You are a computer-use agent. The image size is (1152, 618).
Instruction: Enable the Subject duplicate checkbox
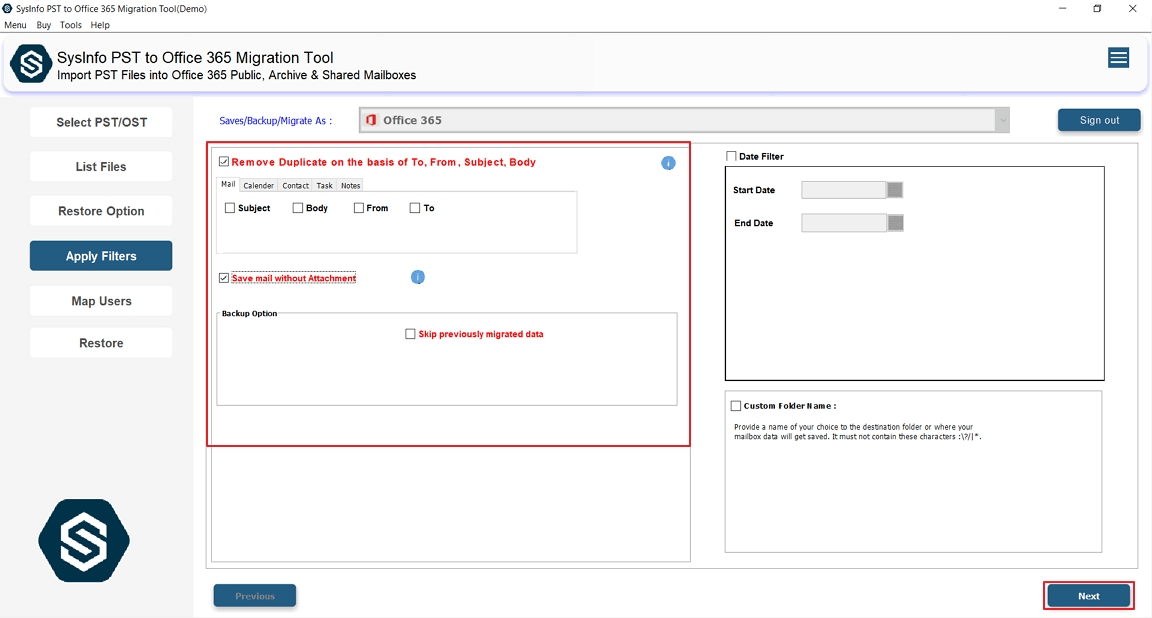pos(230,208)
